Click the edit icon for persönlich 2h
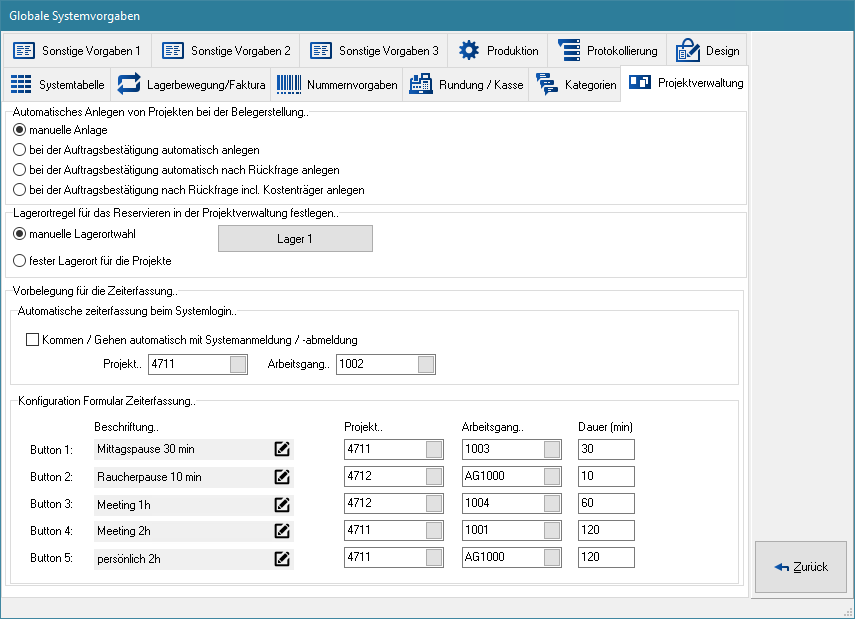 282,558
